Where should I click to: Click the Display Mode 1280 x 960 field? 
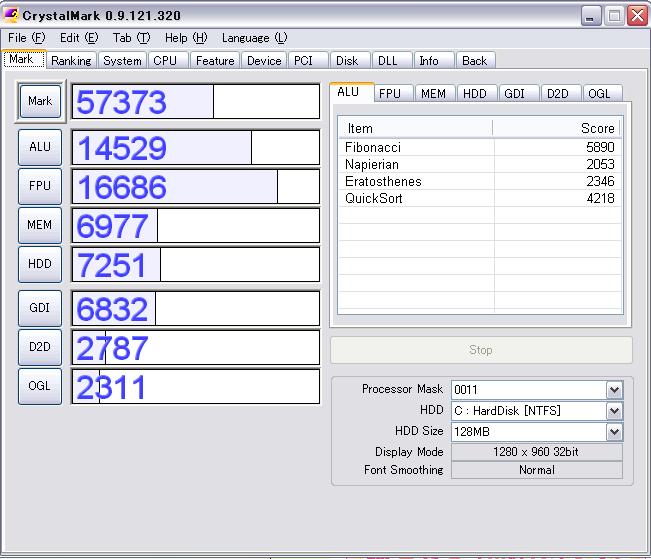click(x=536, y=452)
